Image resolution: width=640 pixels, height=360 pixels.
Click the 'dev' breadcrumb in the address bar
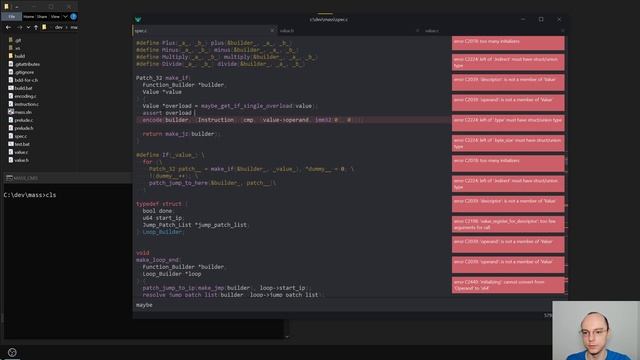(x=59, y=27)
